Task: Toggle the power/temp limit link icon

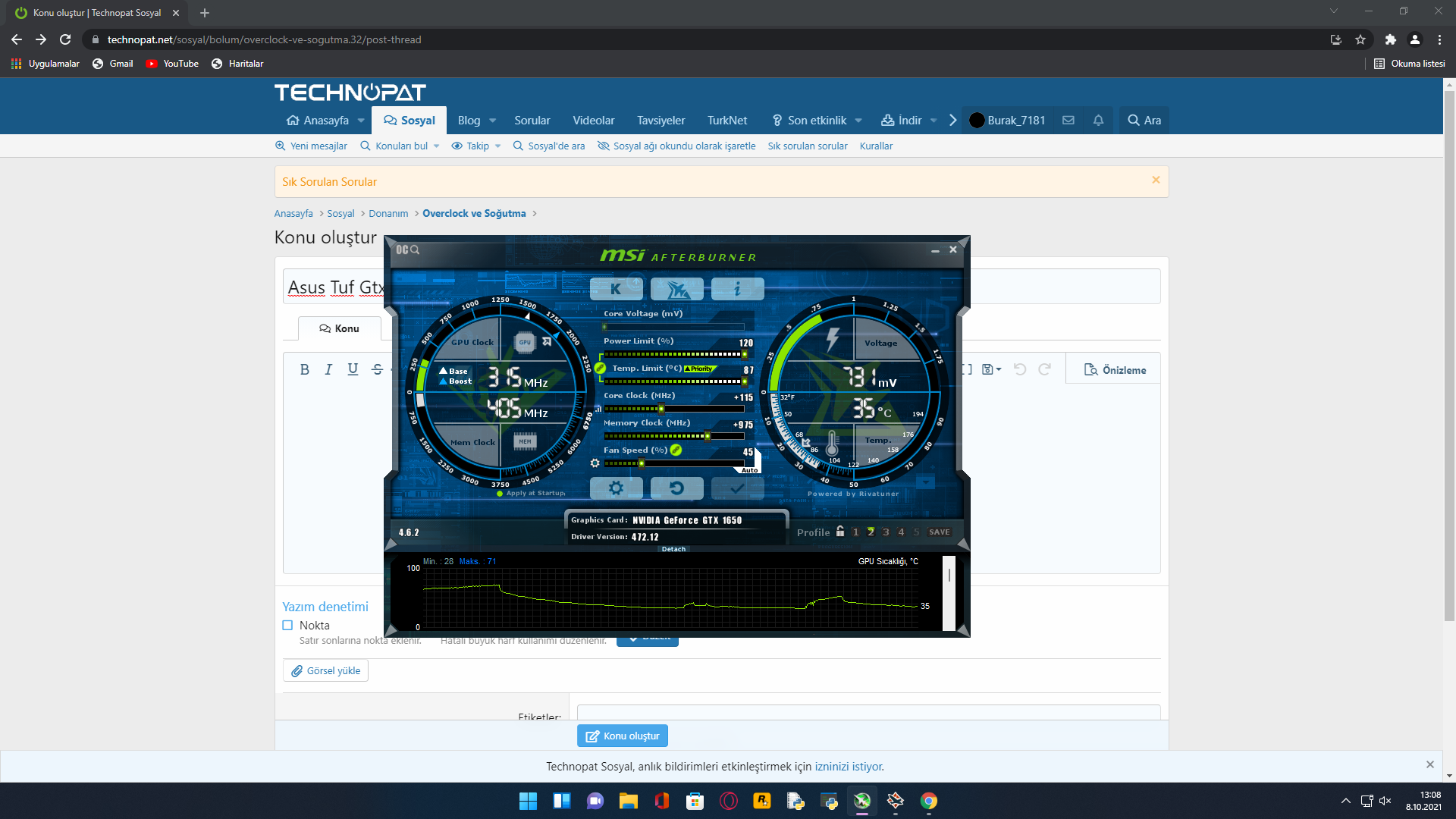Action: (600, 368)
